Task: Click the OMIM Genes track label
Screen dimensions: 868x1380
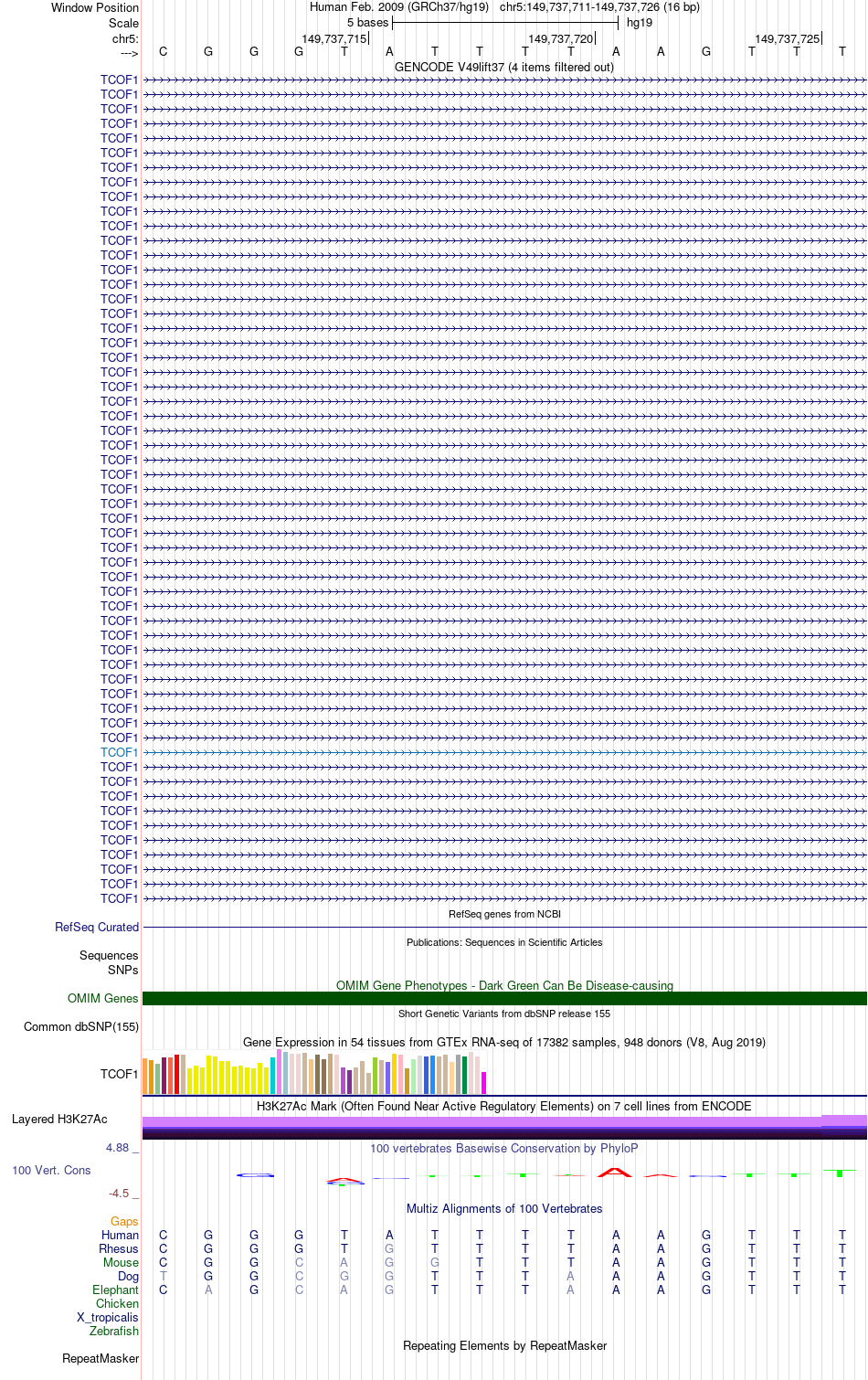Action: [103, 998]
